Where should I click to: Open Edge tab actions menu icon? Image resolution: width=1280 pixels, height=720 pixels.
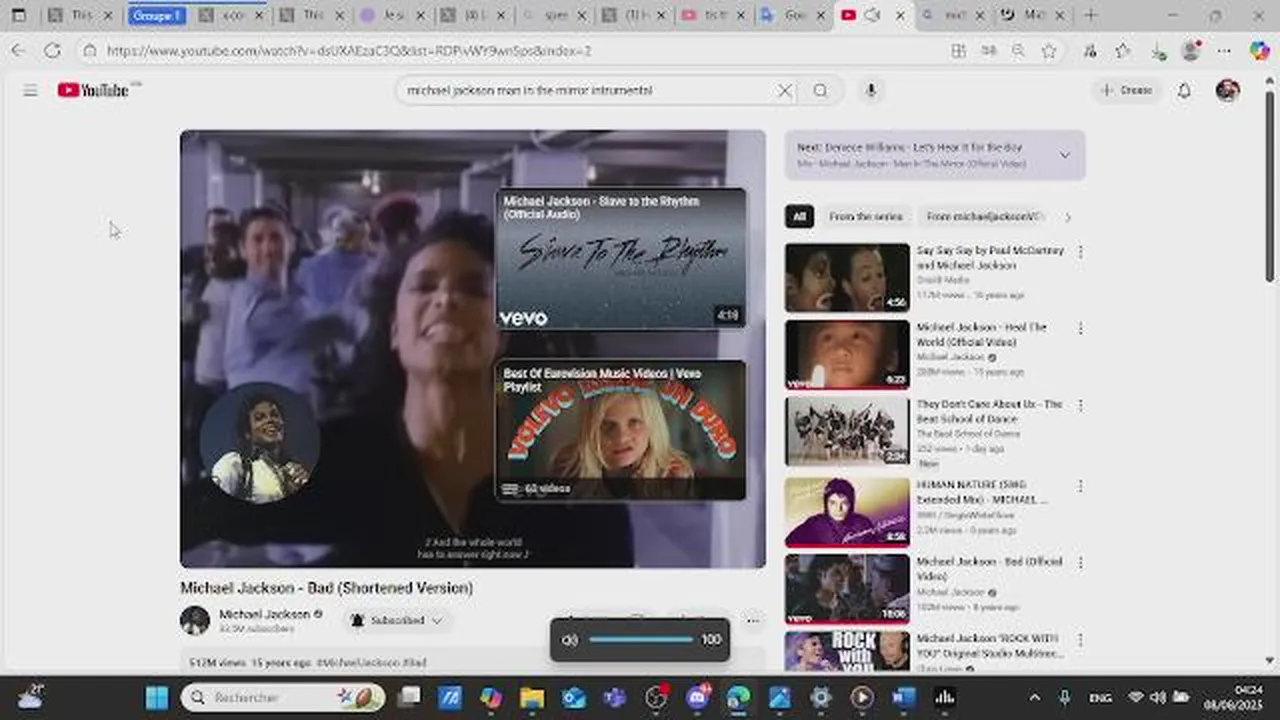coord(18,15)
